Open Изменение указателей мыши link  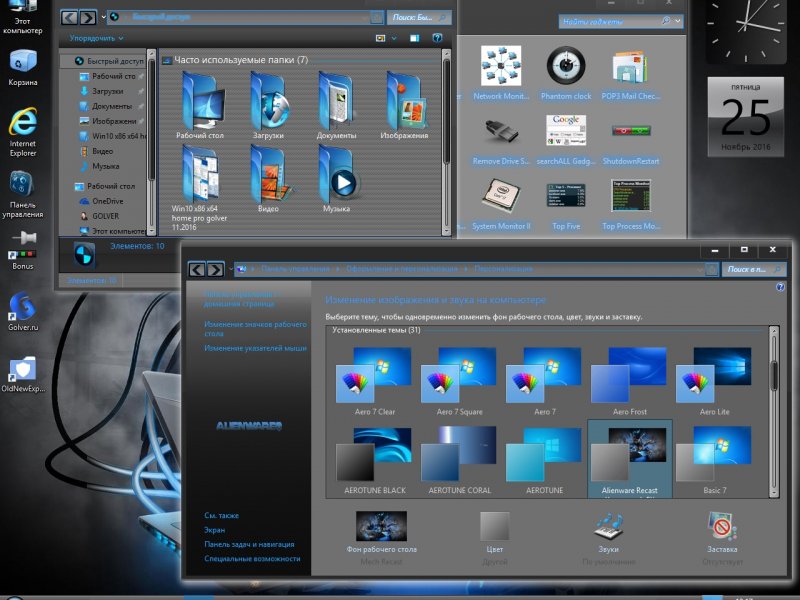pyautogui.click(x=255, y=348)
